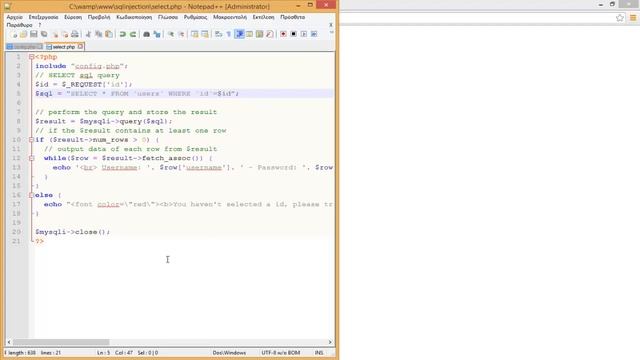Click the Zoom Out toolbar icon

click(181, 34)
